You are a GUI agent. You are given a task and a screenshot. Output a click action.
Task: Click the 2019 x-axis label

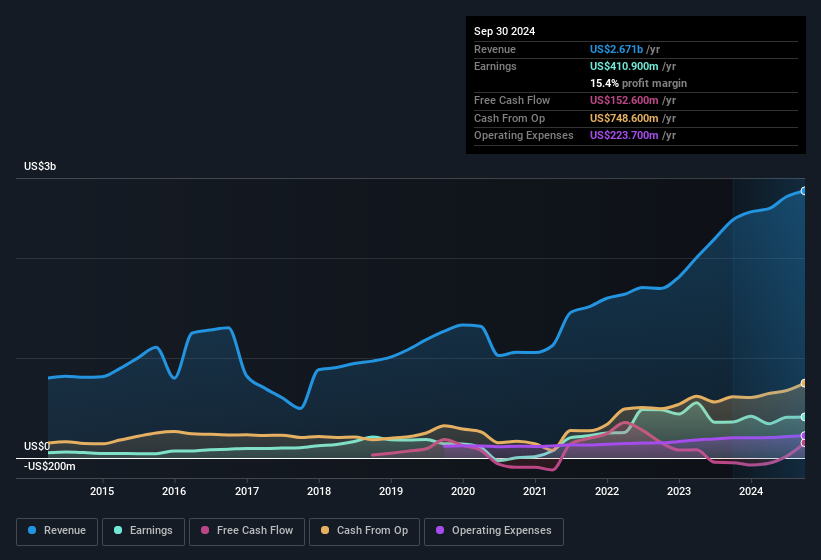coord(391,491)
